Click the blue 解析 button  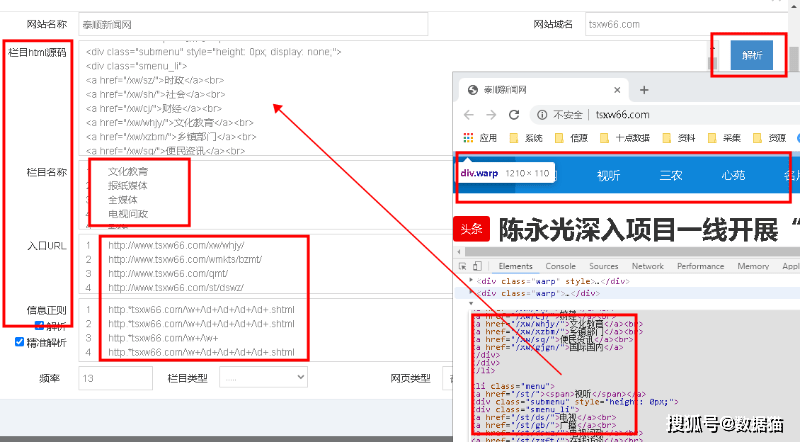pos(752,55)
